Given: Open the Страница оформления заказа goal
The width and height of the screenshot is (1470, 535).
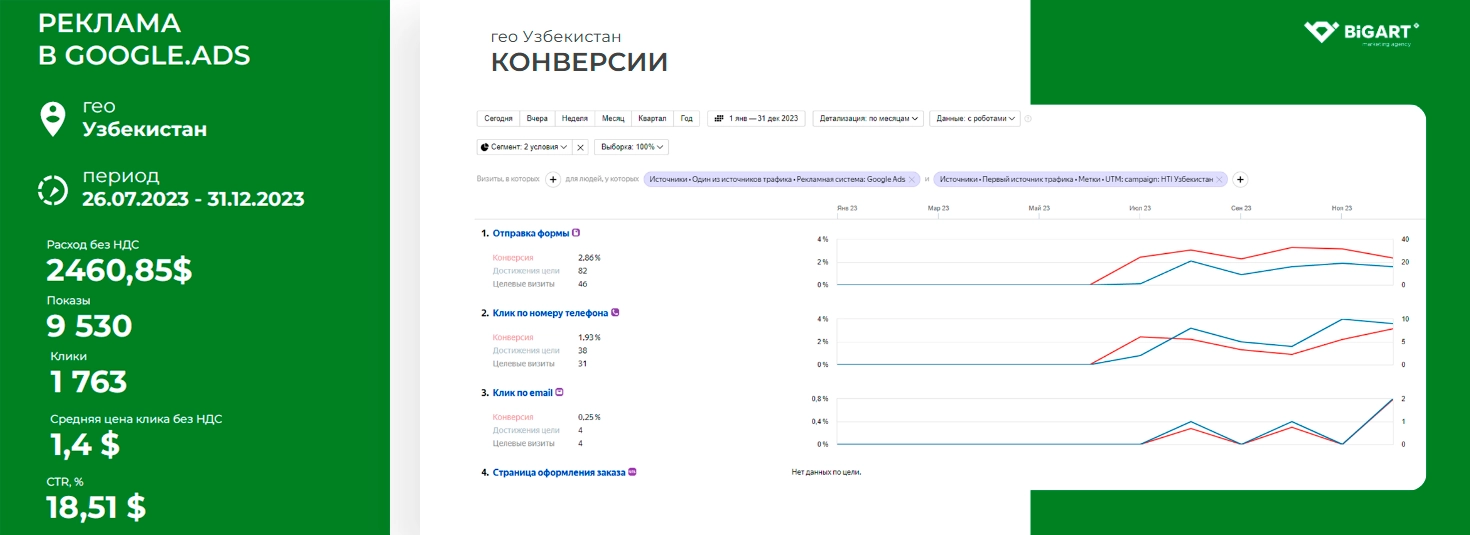Looking at the screenshot, I should [559, 472].
